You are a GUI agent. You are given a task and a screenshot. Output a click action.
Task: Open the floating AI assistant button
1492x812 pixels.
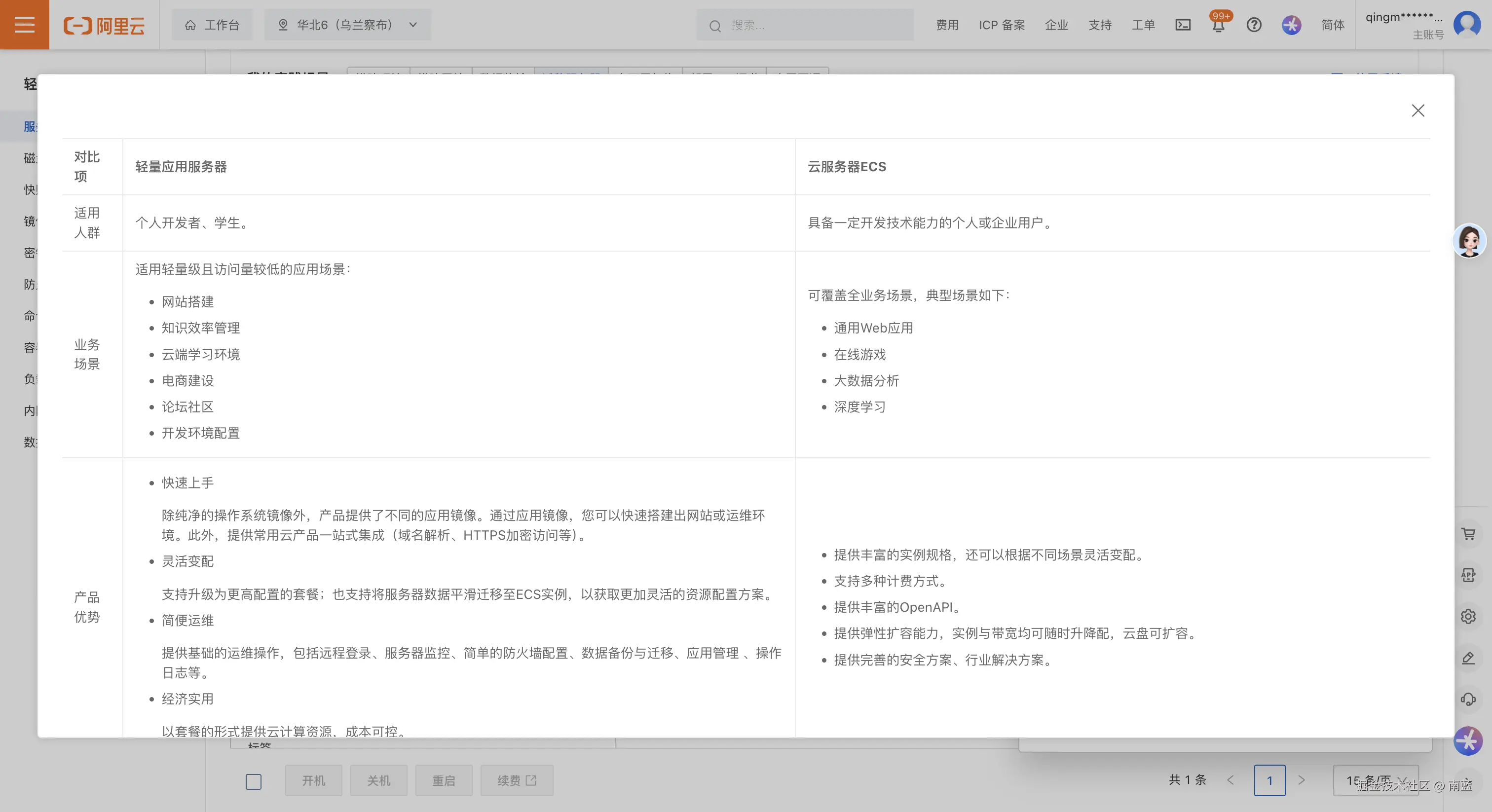pos(1468,741)
